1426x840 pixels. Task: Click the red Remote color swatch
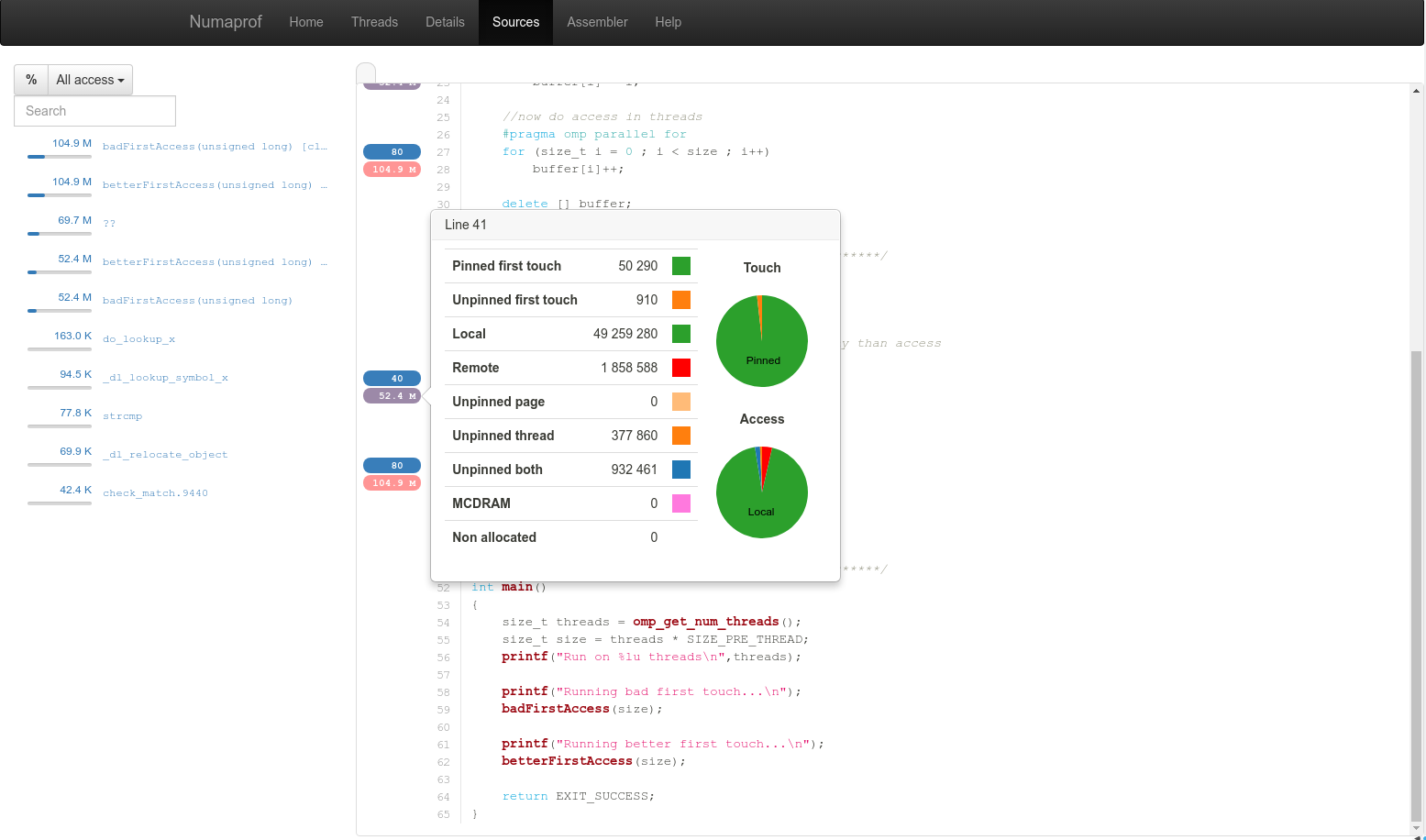680,368
